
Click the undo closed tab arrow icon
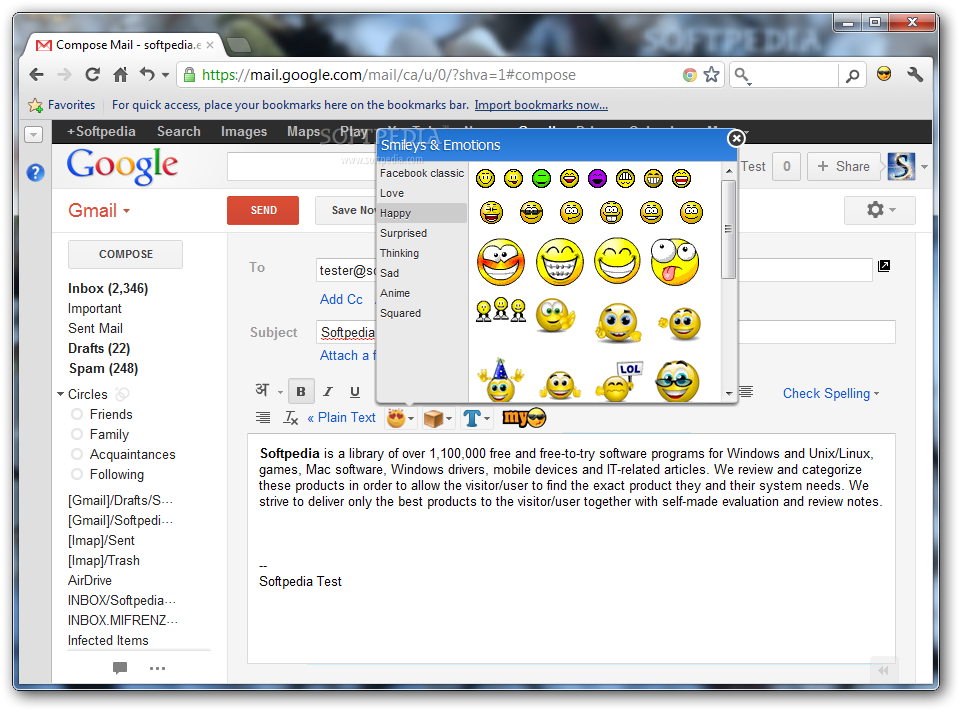[x=147, y=74]
